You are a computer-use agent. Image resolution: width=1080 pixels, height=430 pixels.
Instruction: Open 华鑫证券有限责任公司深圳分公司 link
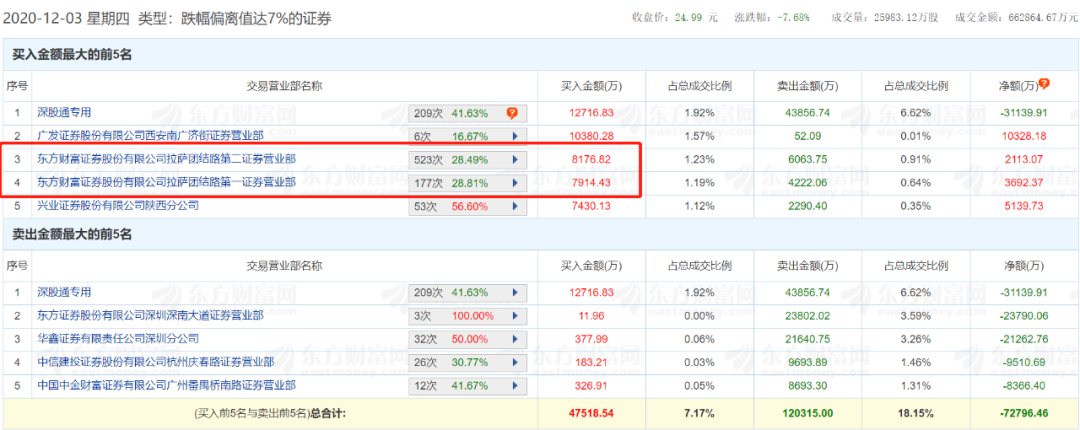pyautogui.click(x=118, y=338)
